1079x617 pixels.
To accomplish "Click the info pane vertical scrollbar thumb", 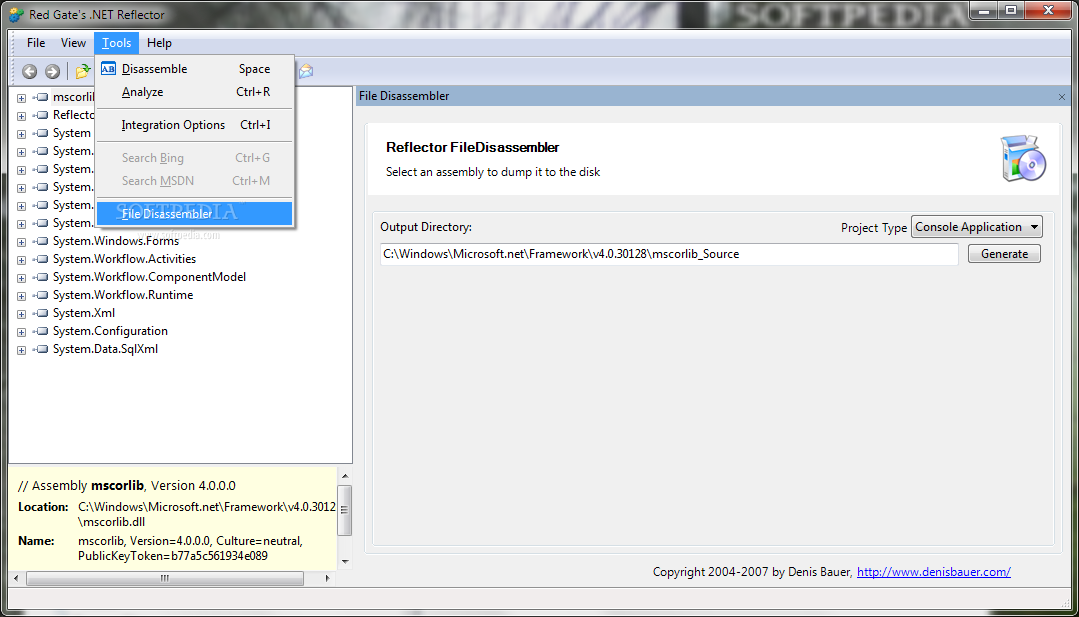I will click(345, 510).
